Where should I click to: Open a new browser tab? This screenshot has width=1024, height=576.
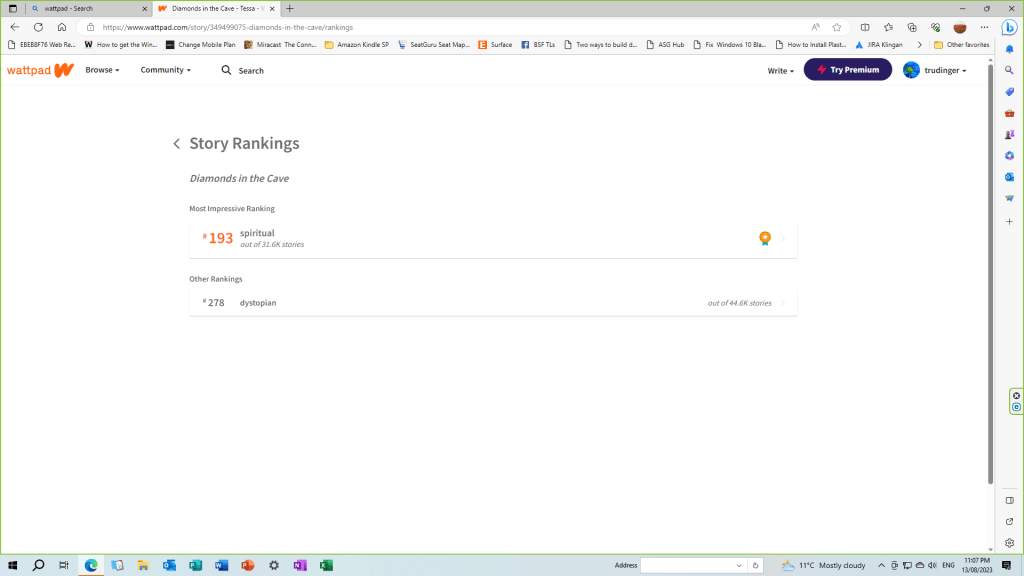(290, 8)
